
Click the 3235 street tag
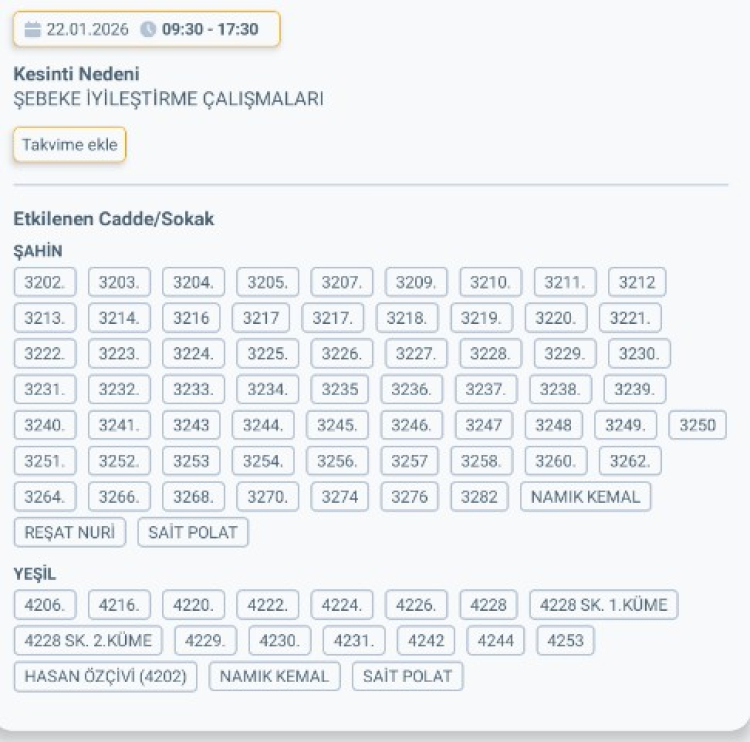click(x=339, y=389)
